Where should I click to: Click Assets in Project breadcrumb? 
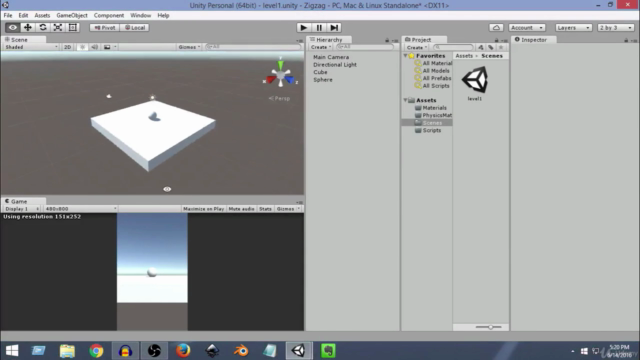(464, 56)
